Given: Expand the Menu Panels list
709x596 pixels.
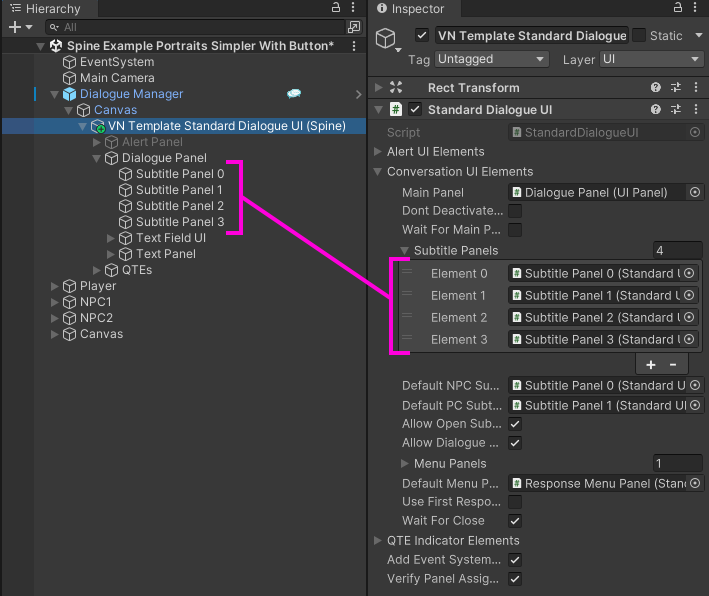Looking at the screenshot, I should (405, 464).
